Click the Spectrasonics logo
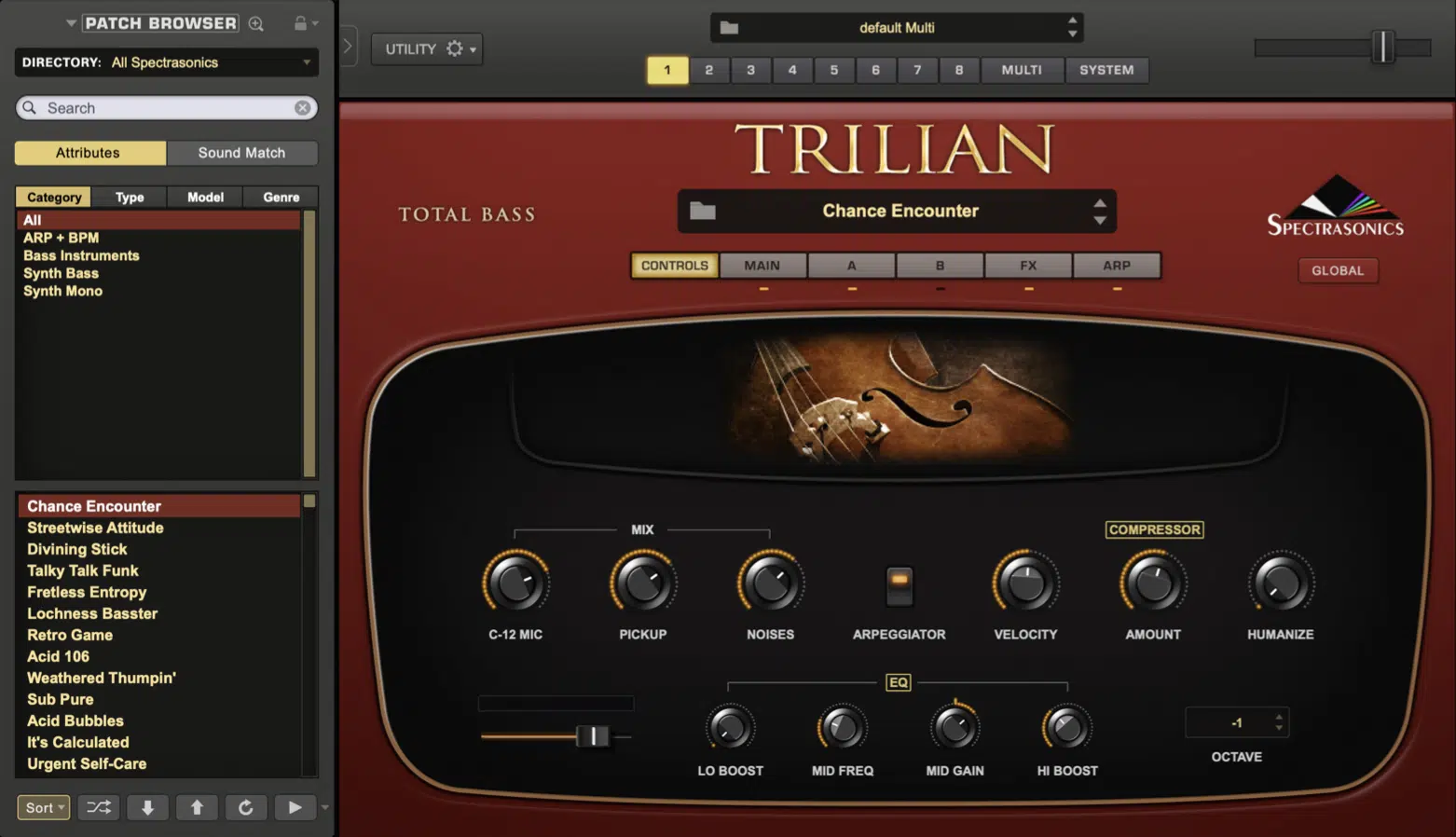Screen dimensions: 1456x837 1336,205
